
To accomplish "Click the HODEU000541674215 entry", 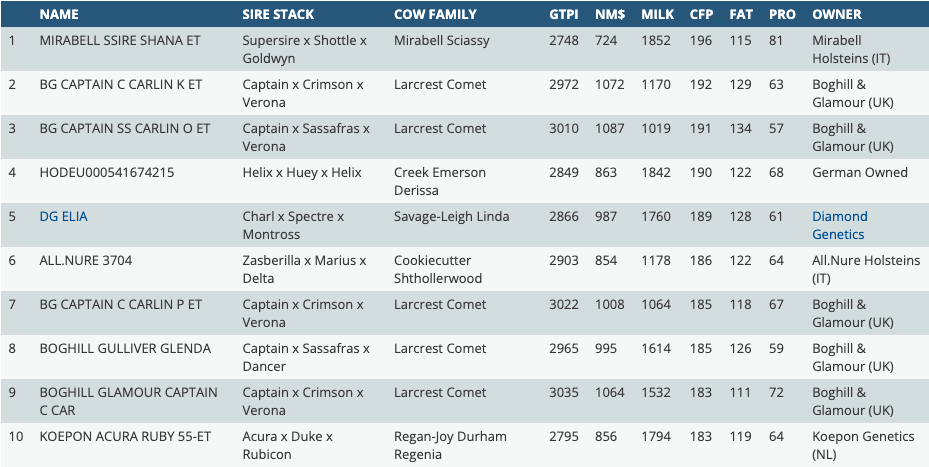I will (107, 172).
